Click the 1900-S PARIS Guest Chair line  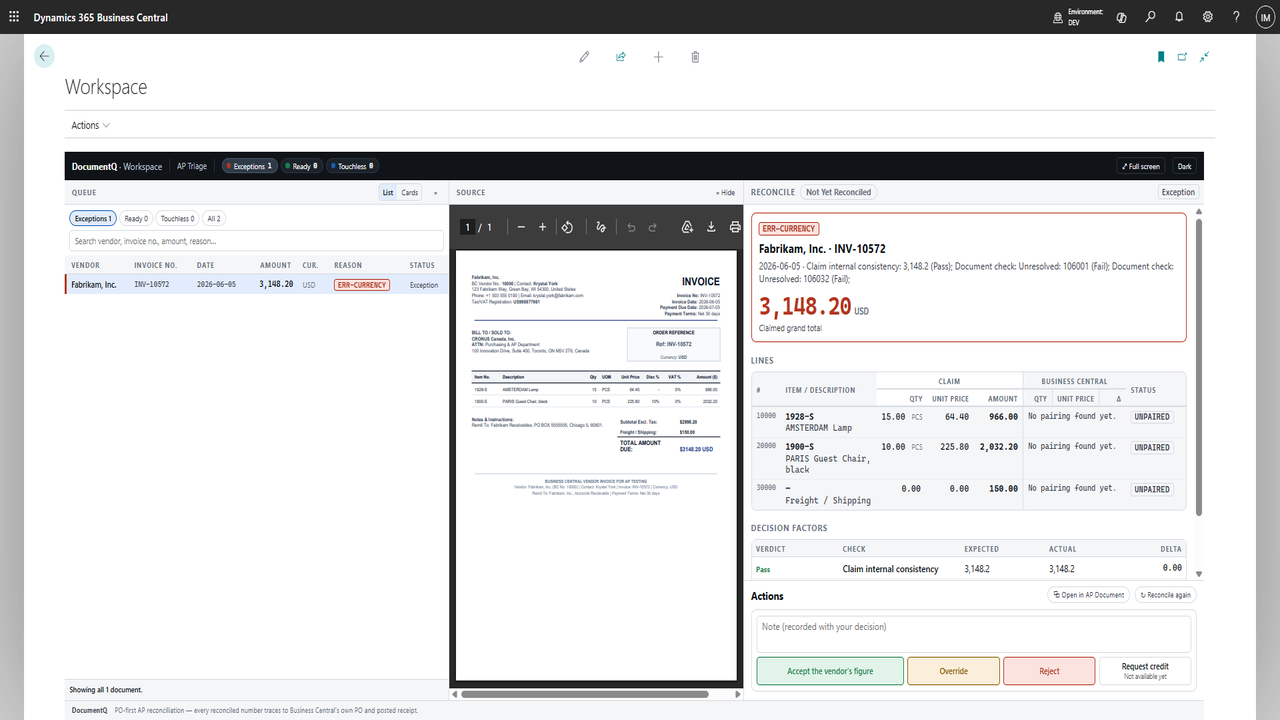tap(968, 458)
